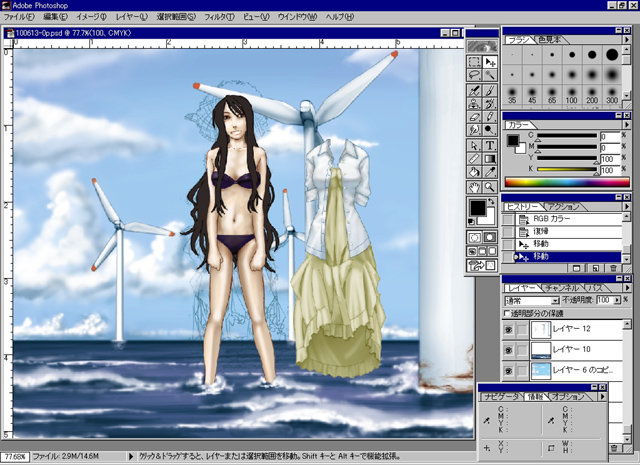
Task: Hide レイヤー 10 with its eye icon
Action: [509, 350]
